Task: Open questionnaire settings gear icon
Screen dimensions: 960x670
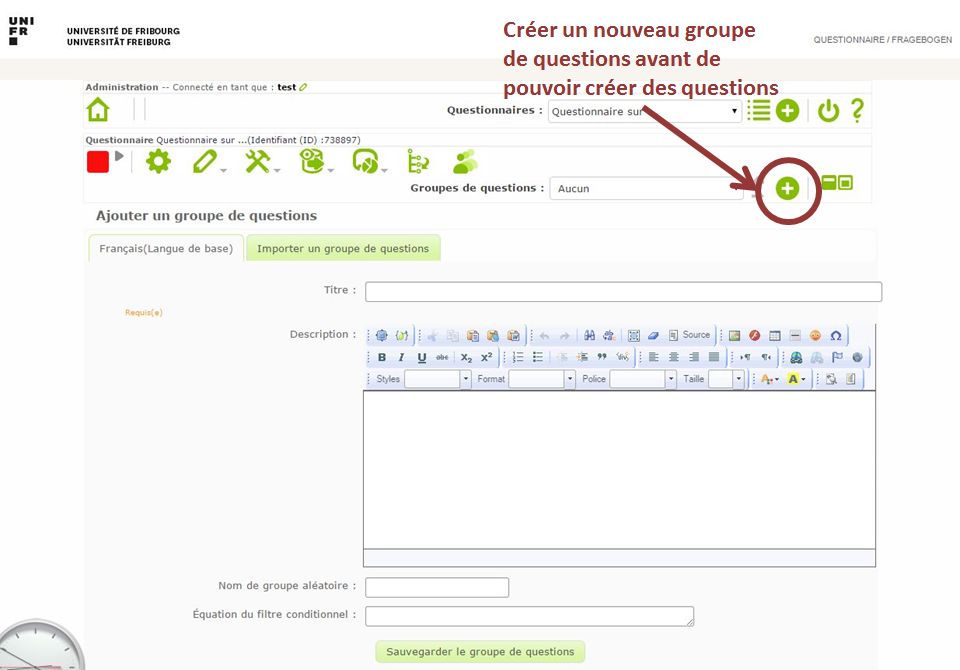Action: click(158, 161)
